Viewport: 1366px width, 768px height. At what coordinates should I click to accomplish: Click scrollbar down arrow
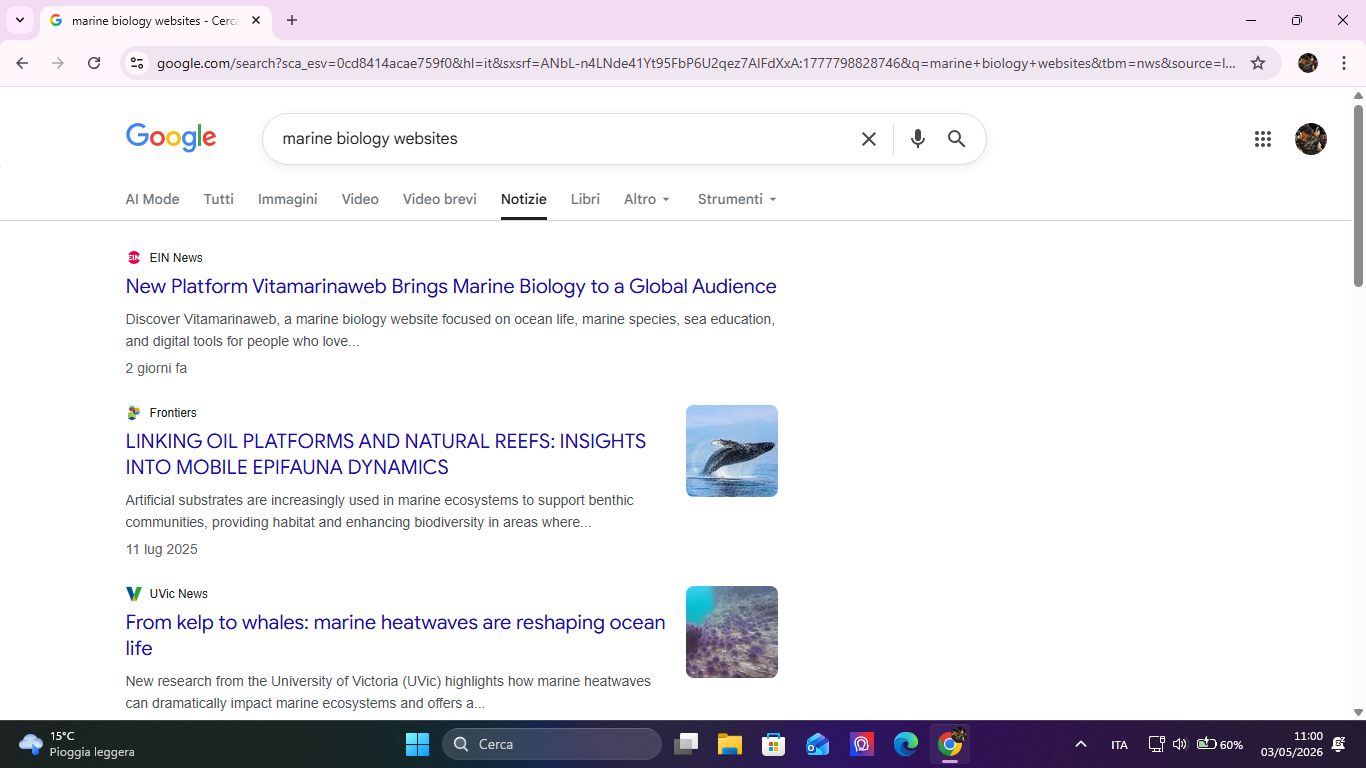[1358, 713]
